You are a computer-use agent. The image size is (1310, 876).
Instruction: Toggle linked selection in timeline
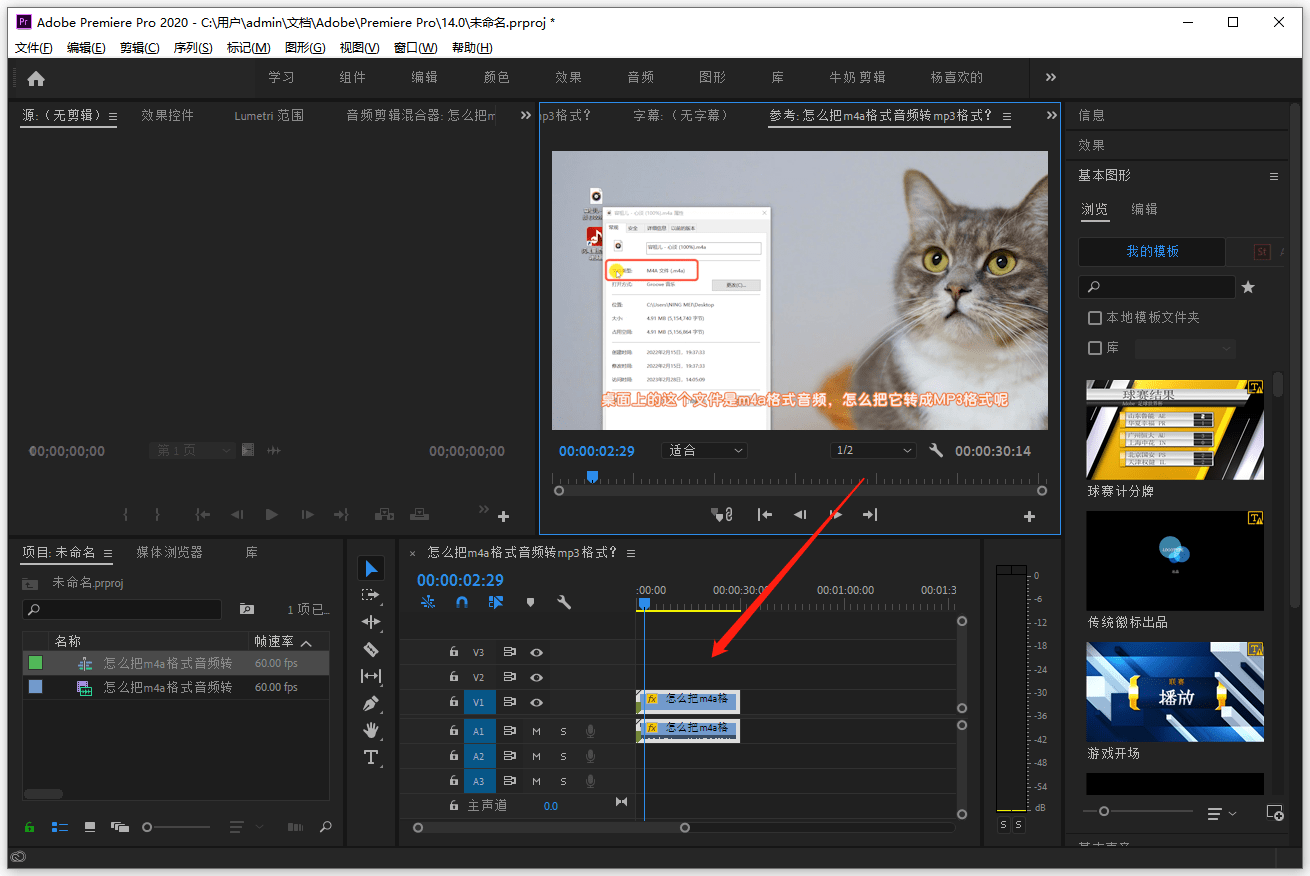tap(496, 602)
